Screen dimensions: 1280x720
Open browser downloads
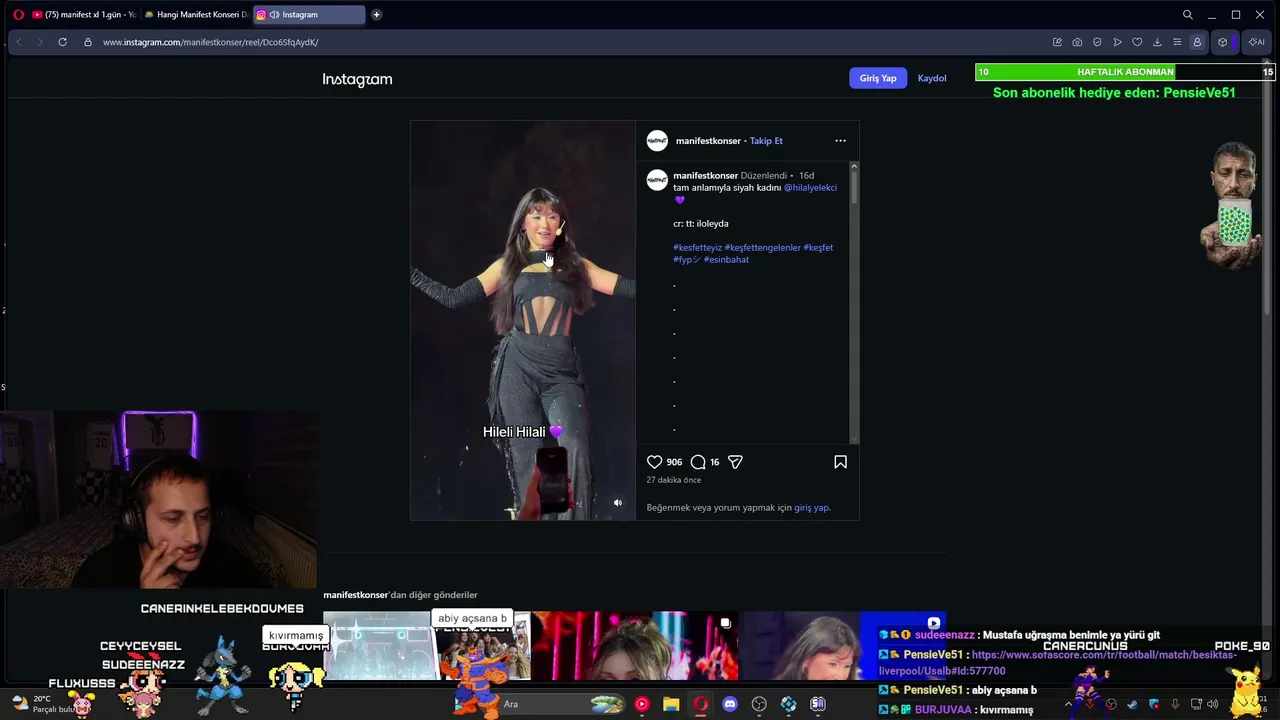pyautogui.click(x=1157, y=42)
